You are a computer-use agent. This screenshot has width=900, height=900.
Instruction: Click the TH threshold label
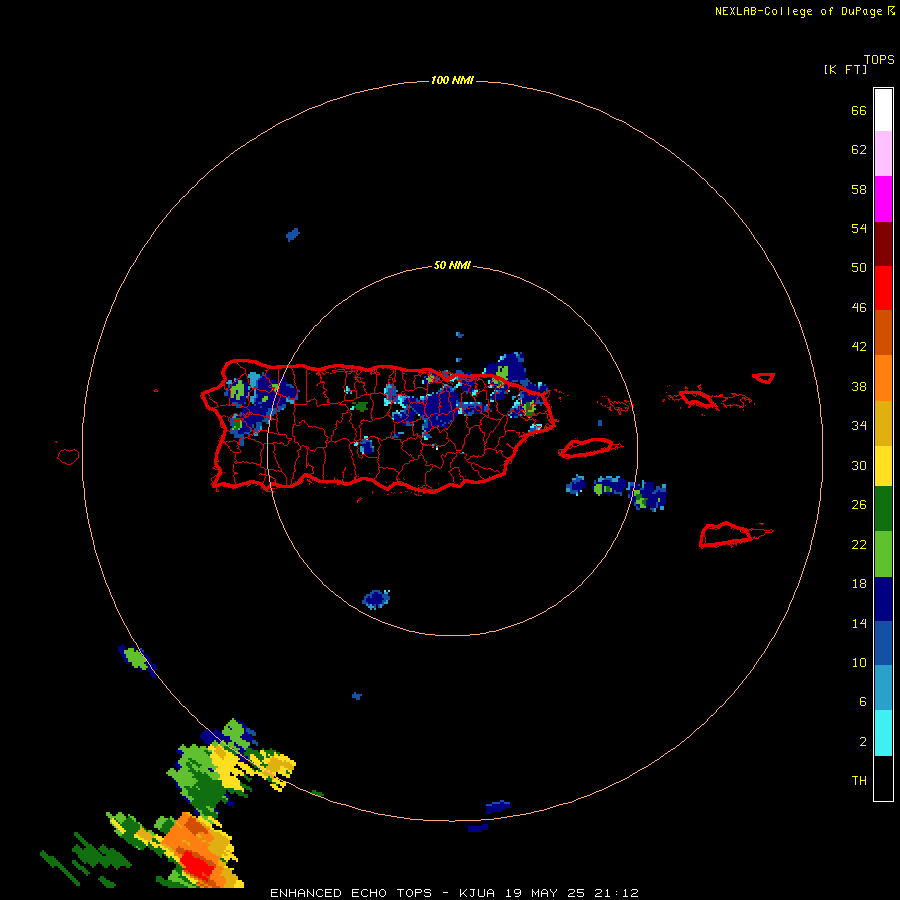tap(859, 781)
